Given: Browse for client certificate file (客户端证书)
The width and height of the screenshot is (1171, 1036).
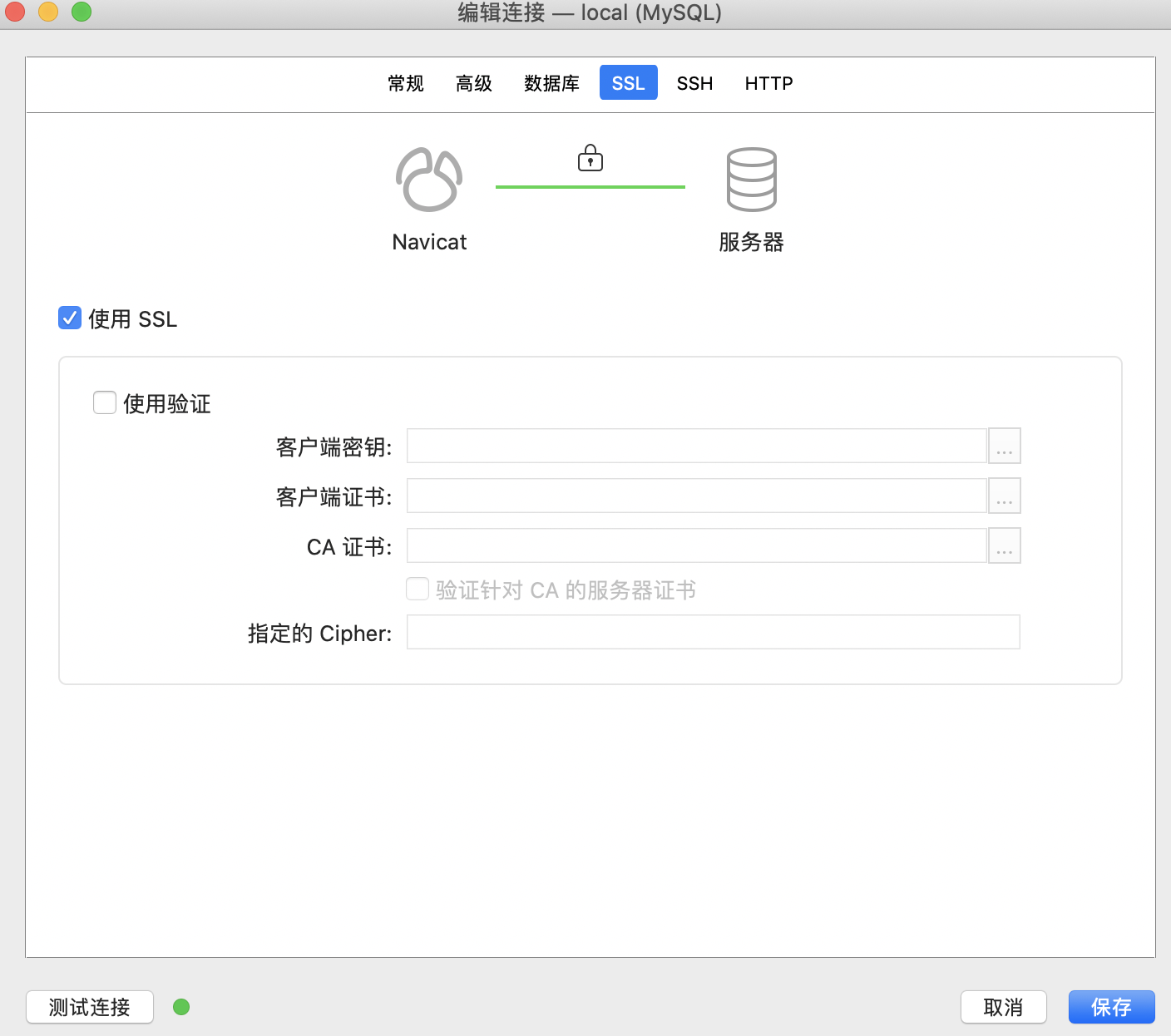Looking at the screenshot, I should pos(1005,496).
